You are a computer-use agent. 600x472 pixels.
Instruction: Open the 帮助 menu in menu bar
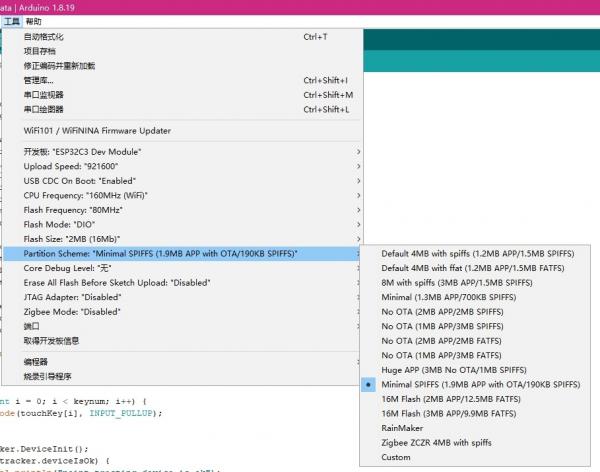coord(33,22)
